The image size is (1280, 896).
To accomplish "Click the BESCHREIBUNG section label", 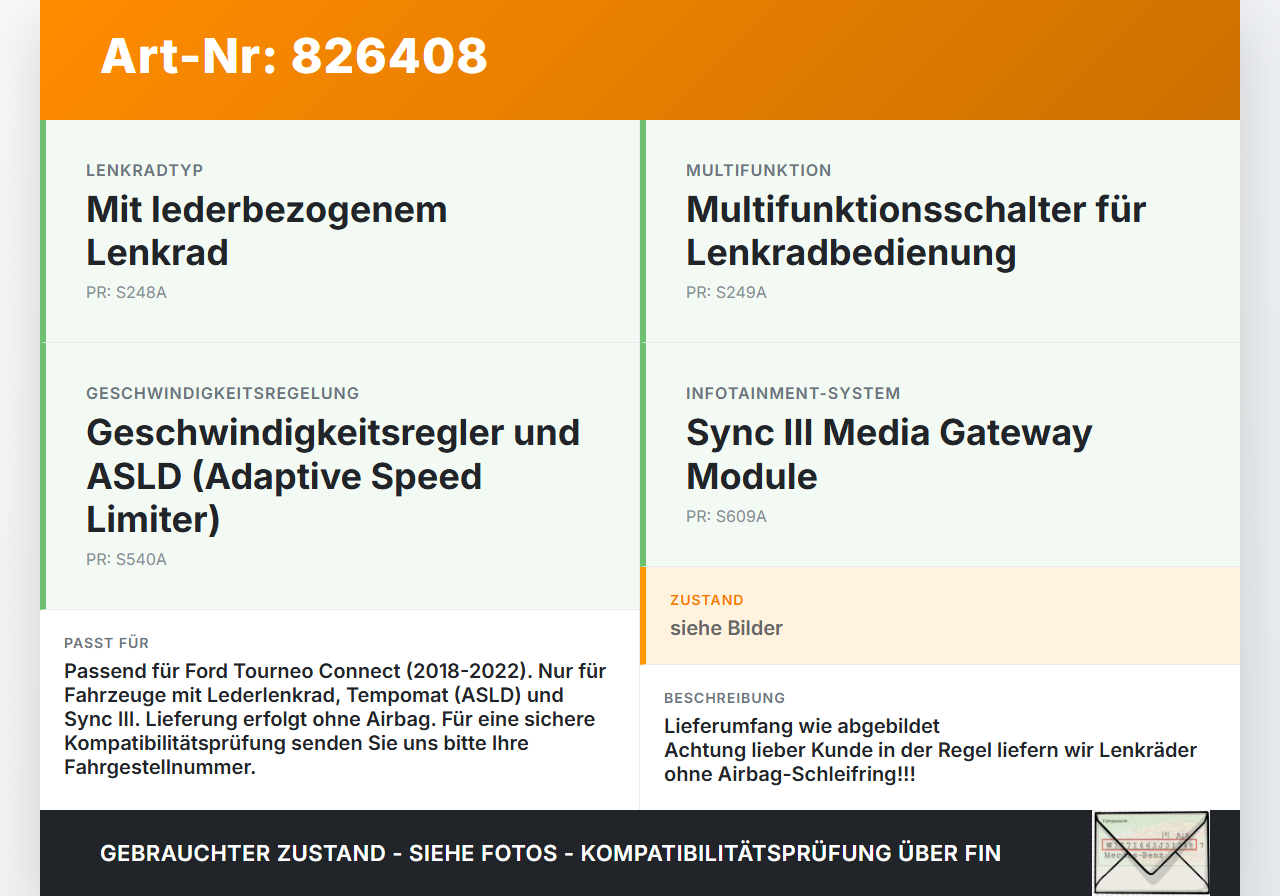I will pos(725,698).
